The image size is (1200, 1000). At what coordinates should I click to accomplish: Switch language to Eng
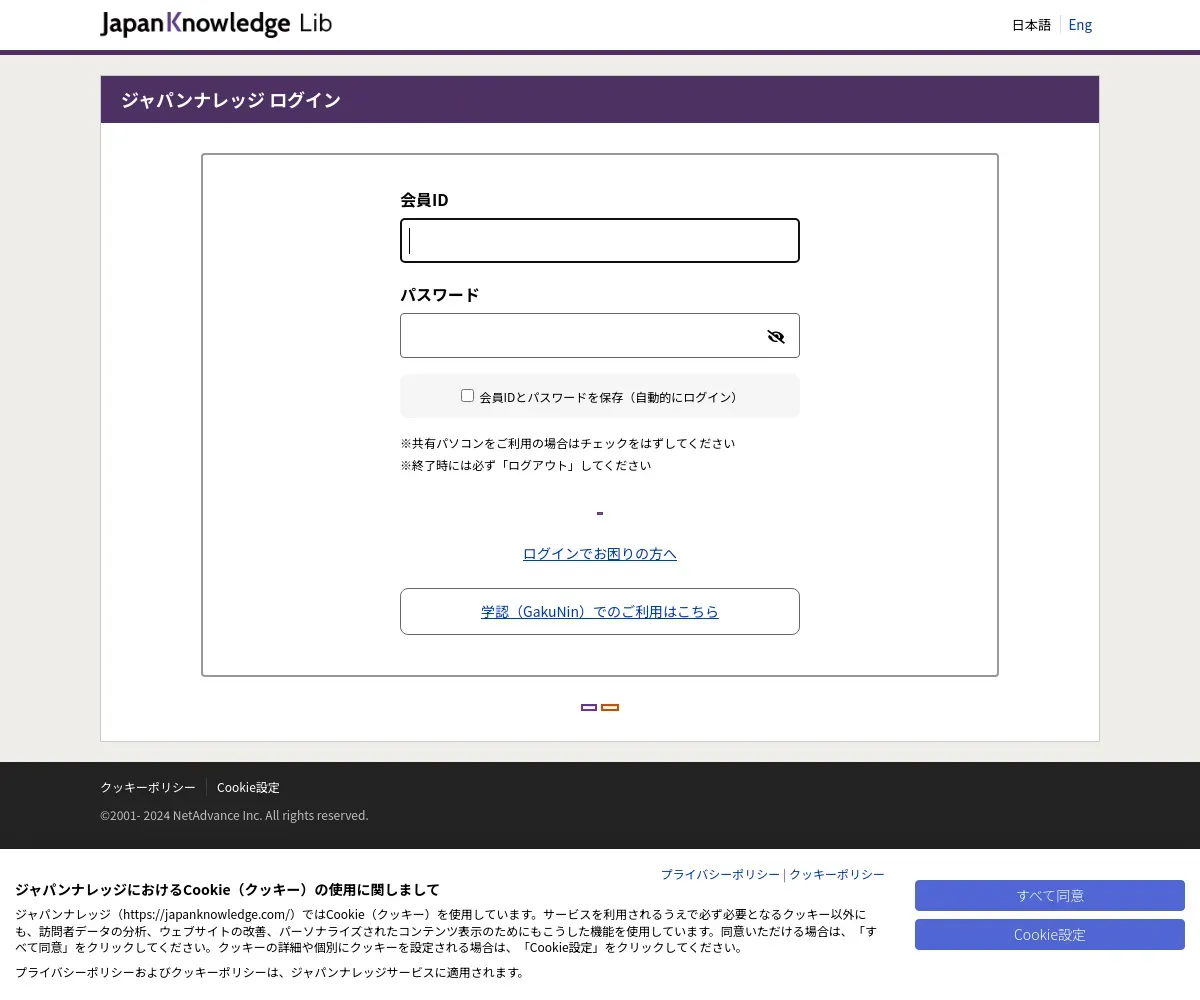click(1080, 25)
